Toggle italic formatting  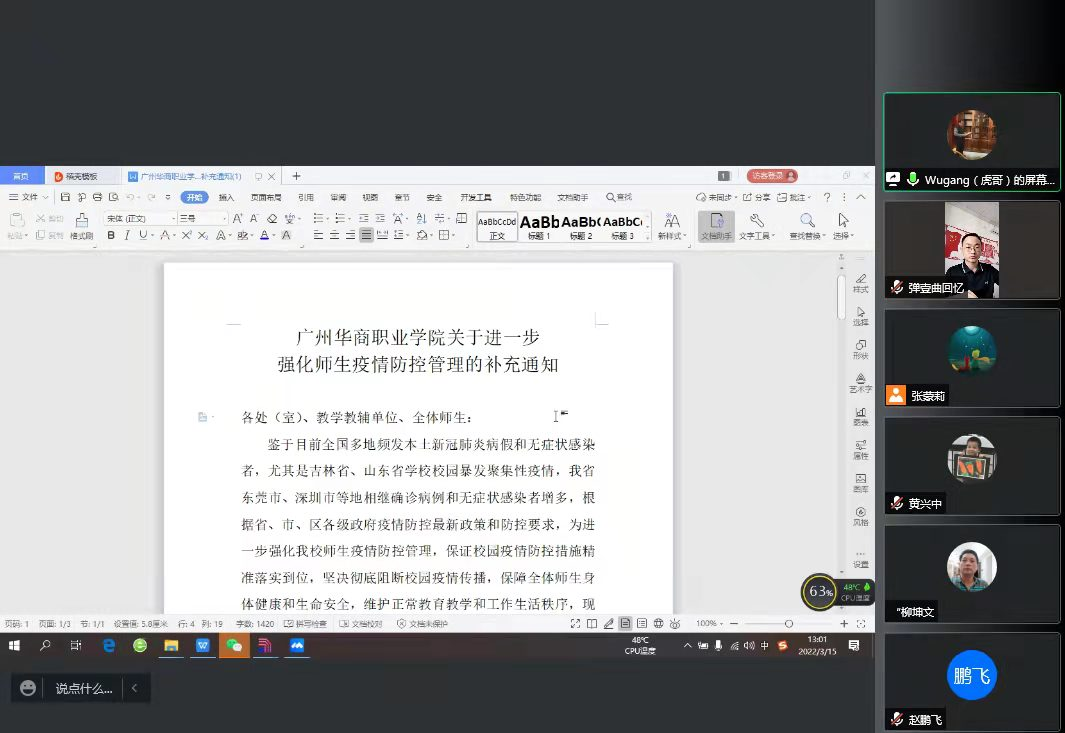[x=126, y=235]
